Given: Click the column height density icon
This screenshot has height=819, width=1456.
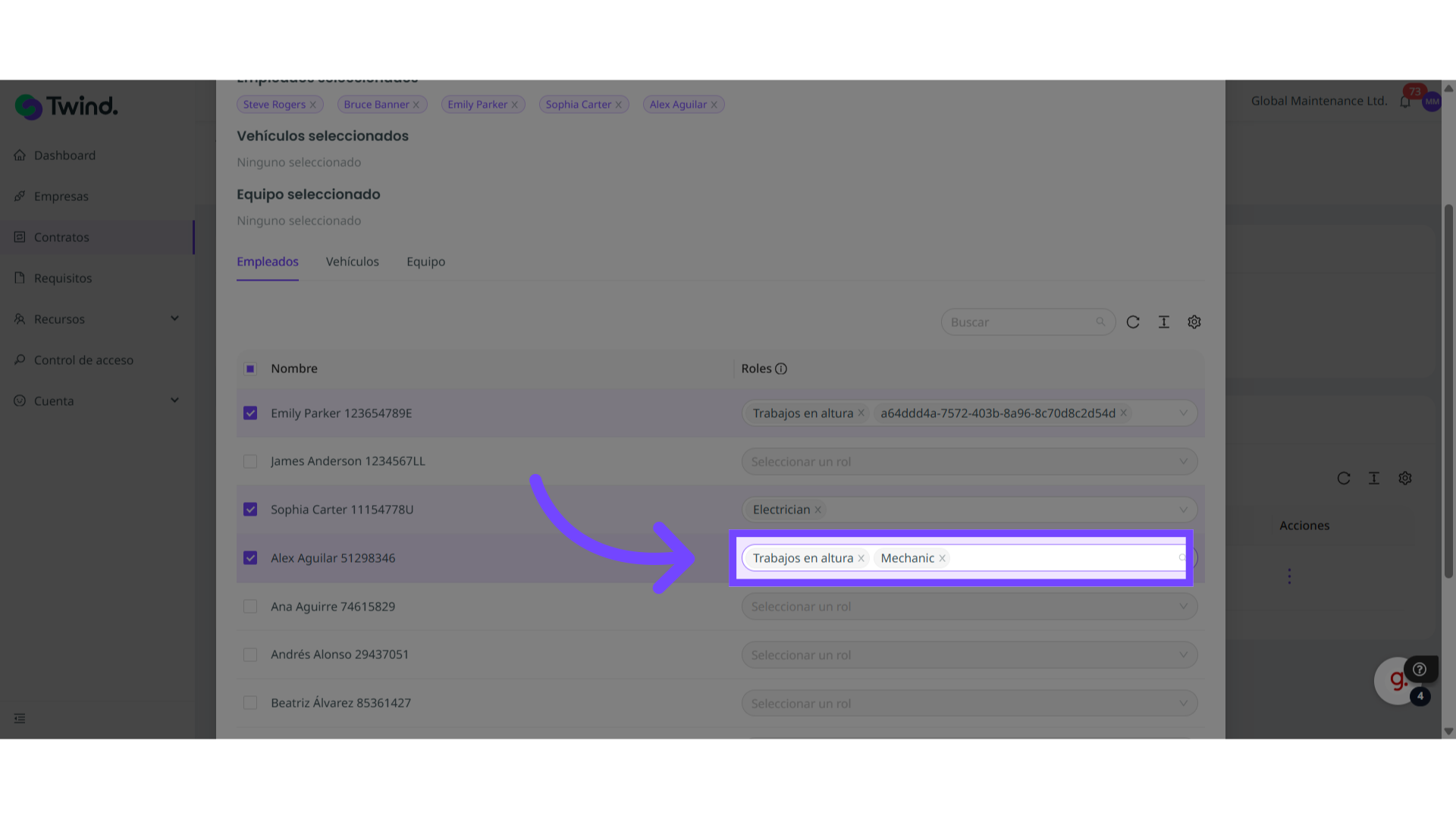Looking at the screenshot, I should [1164, 322].
